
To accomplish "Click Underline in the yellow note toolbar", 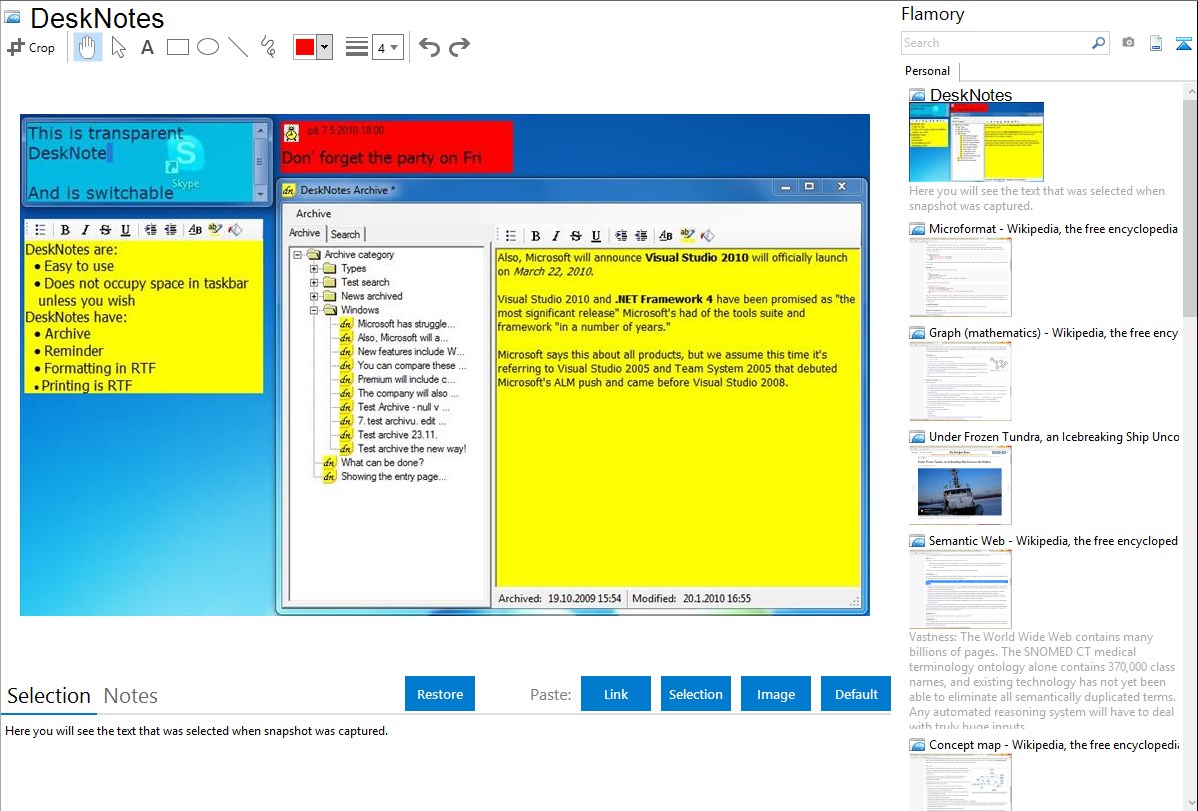I will [125, 230].
